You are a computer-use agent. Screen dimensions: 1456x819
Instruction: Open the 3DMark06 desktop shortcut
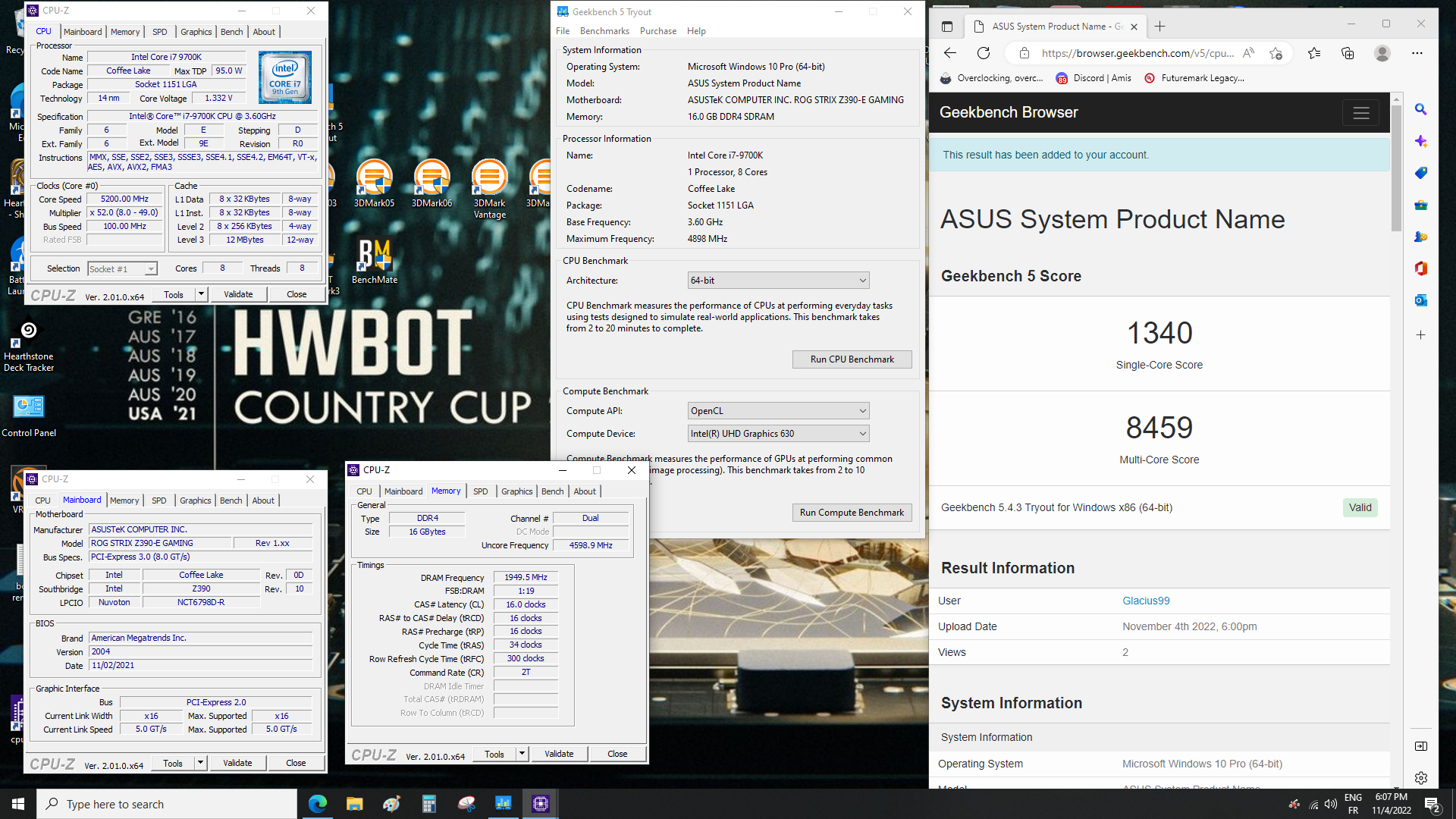click(431, 184)
